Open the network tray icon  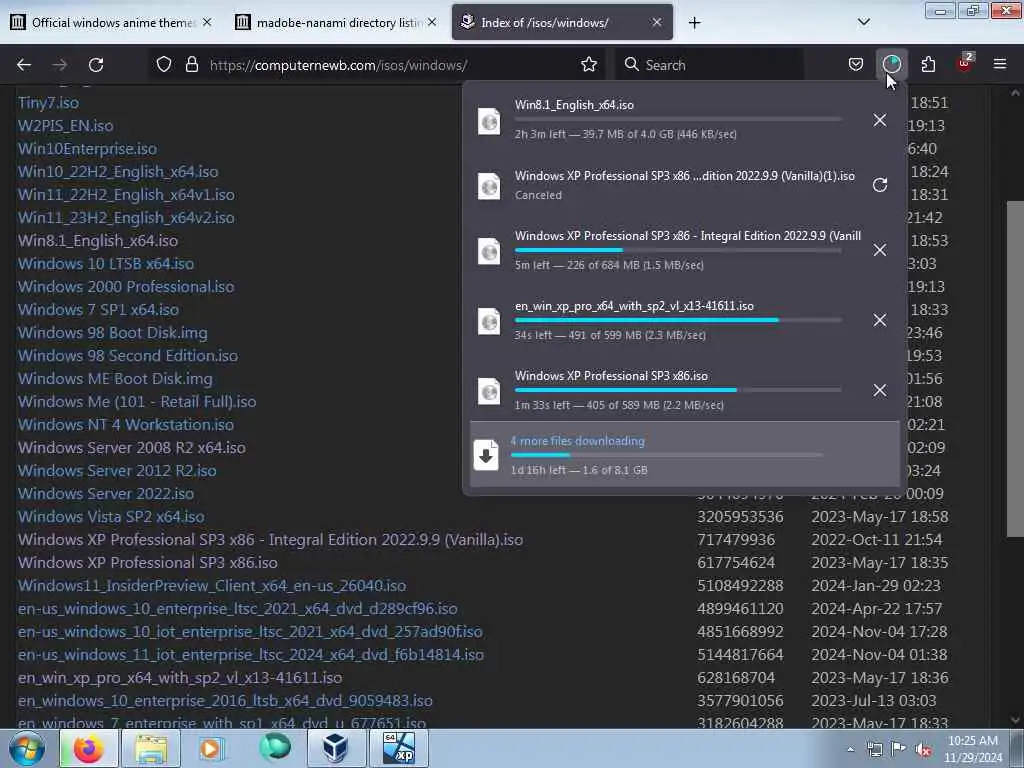coord(874,750)
